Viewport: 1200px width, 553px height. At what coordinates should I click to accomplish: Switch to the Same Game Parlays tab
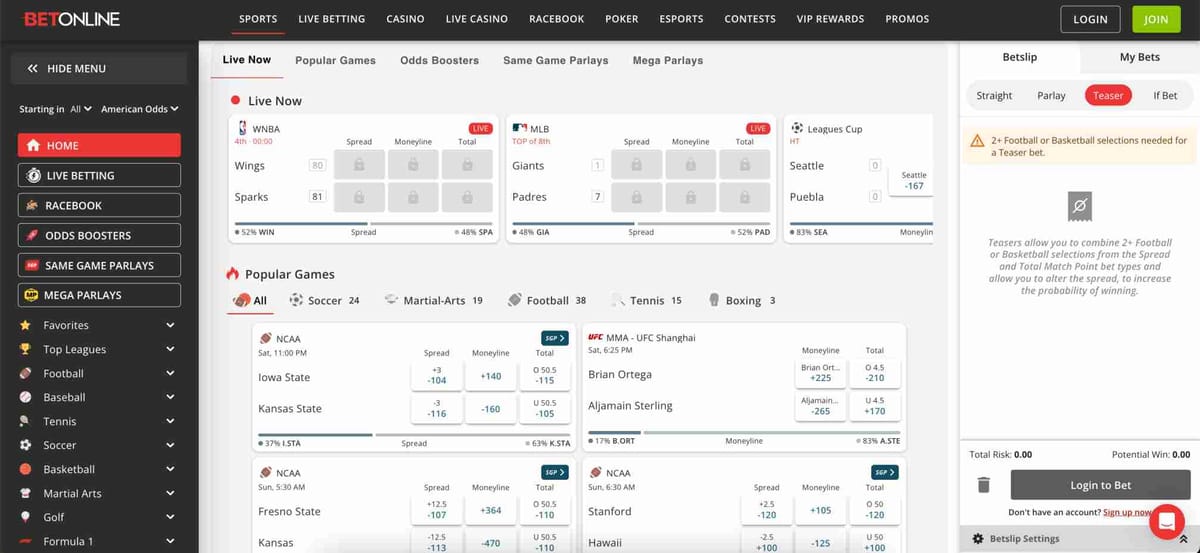click(x=555, y=60)
